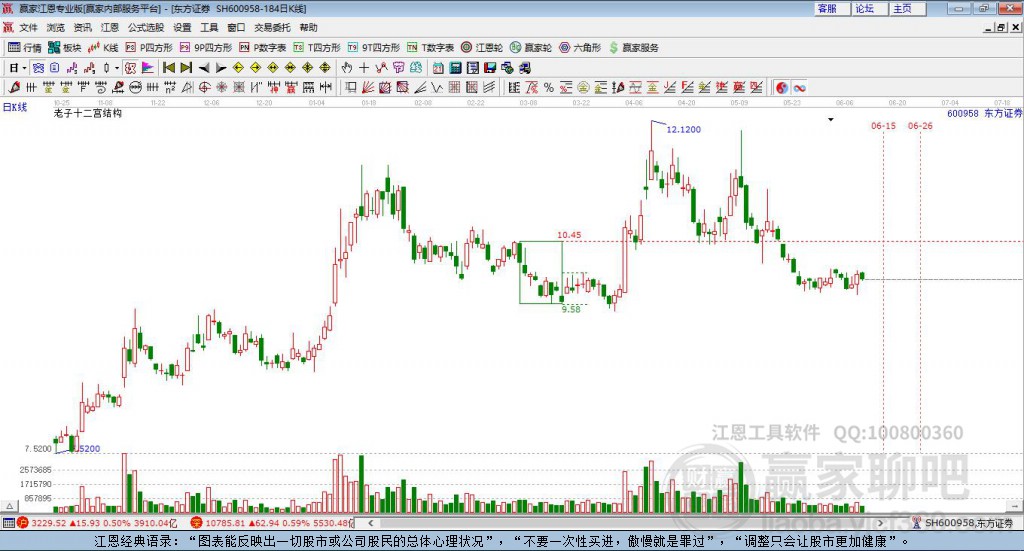Toggle the infinity loop icon
Viewport: 1024px width, 551px height.
click(799, 87)
